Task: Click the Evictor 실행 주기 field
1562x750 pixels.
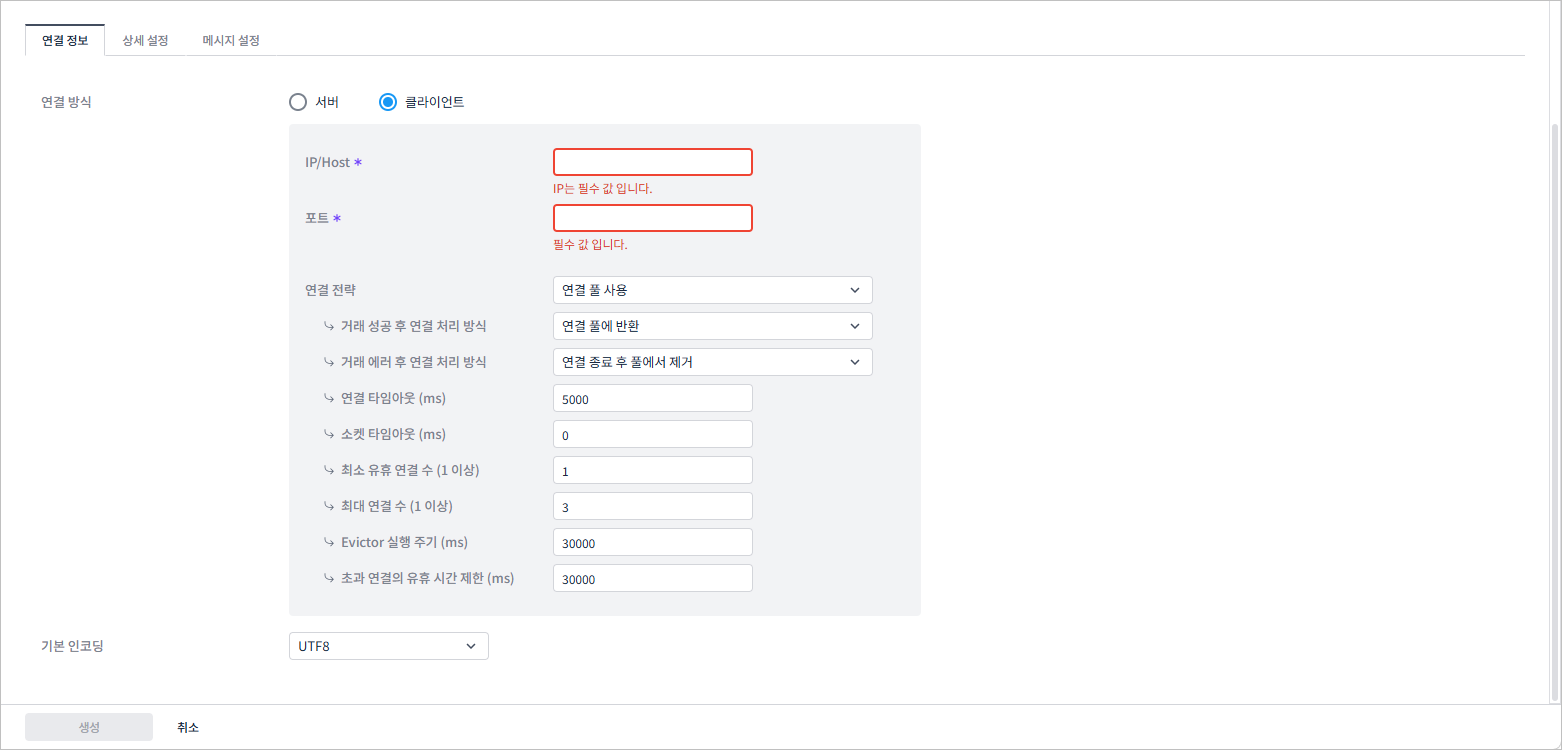Action: [x=653, y=542]
